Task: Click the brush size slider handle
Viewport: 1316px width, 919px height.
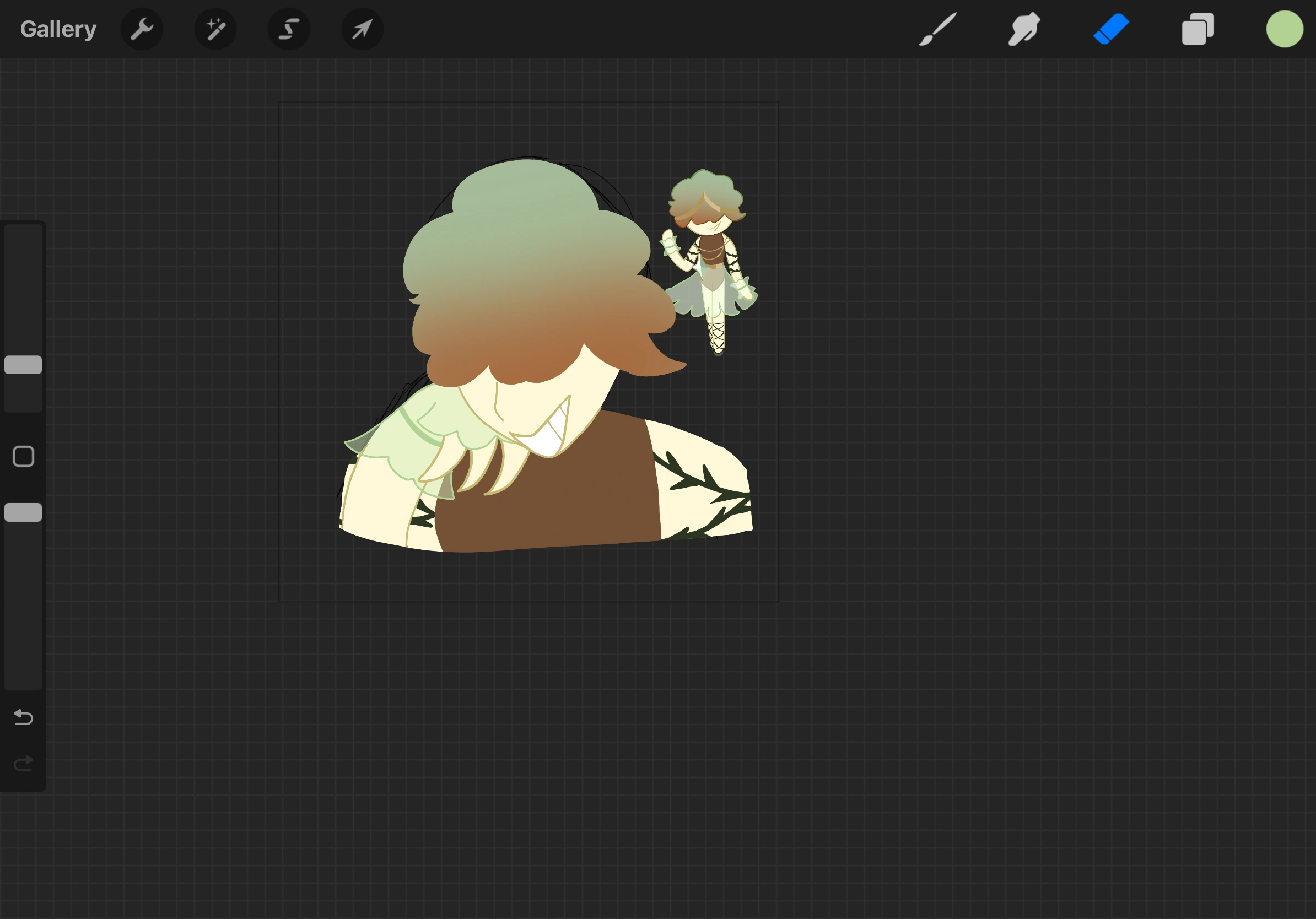Action: [24, 365]
